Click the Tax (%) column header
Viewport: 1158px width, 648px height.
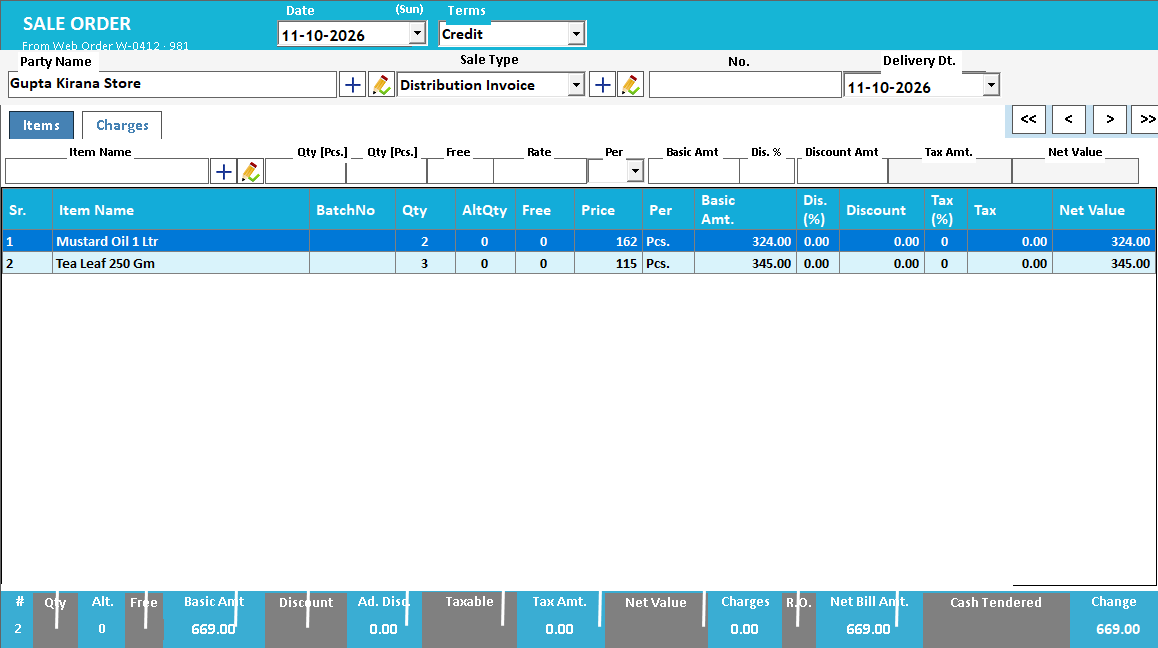(x=945, y=210)
